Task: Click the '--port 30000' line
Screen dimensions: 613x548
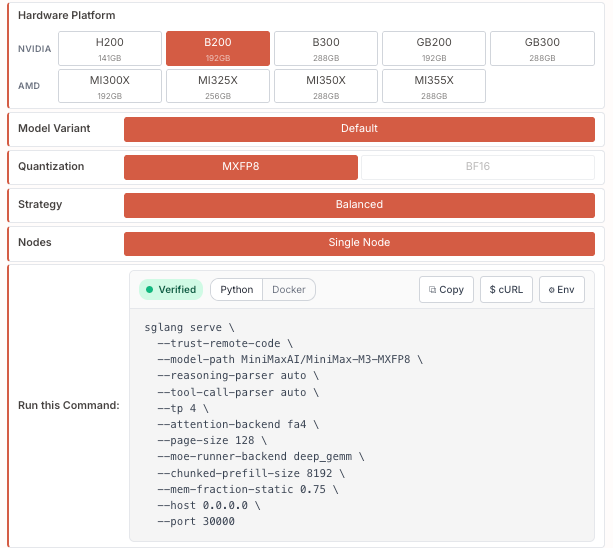Action: pyautogui.click(x=196, y=521)
